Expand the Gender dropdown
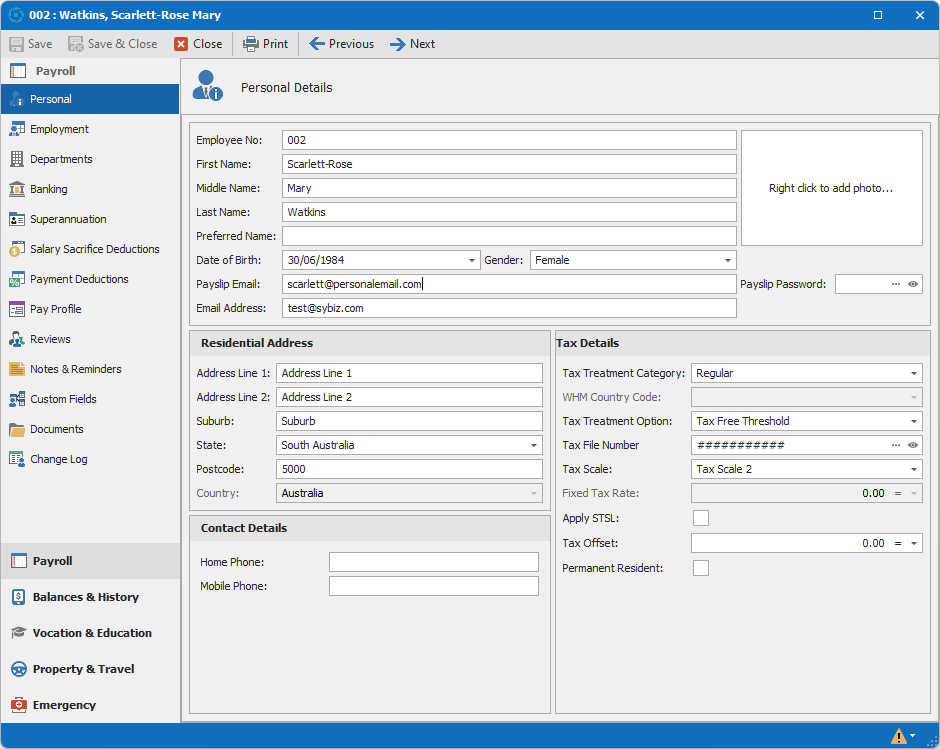This screenshot has height=749, width=940. [728, 260]
